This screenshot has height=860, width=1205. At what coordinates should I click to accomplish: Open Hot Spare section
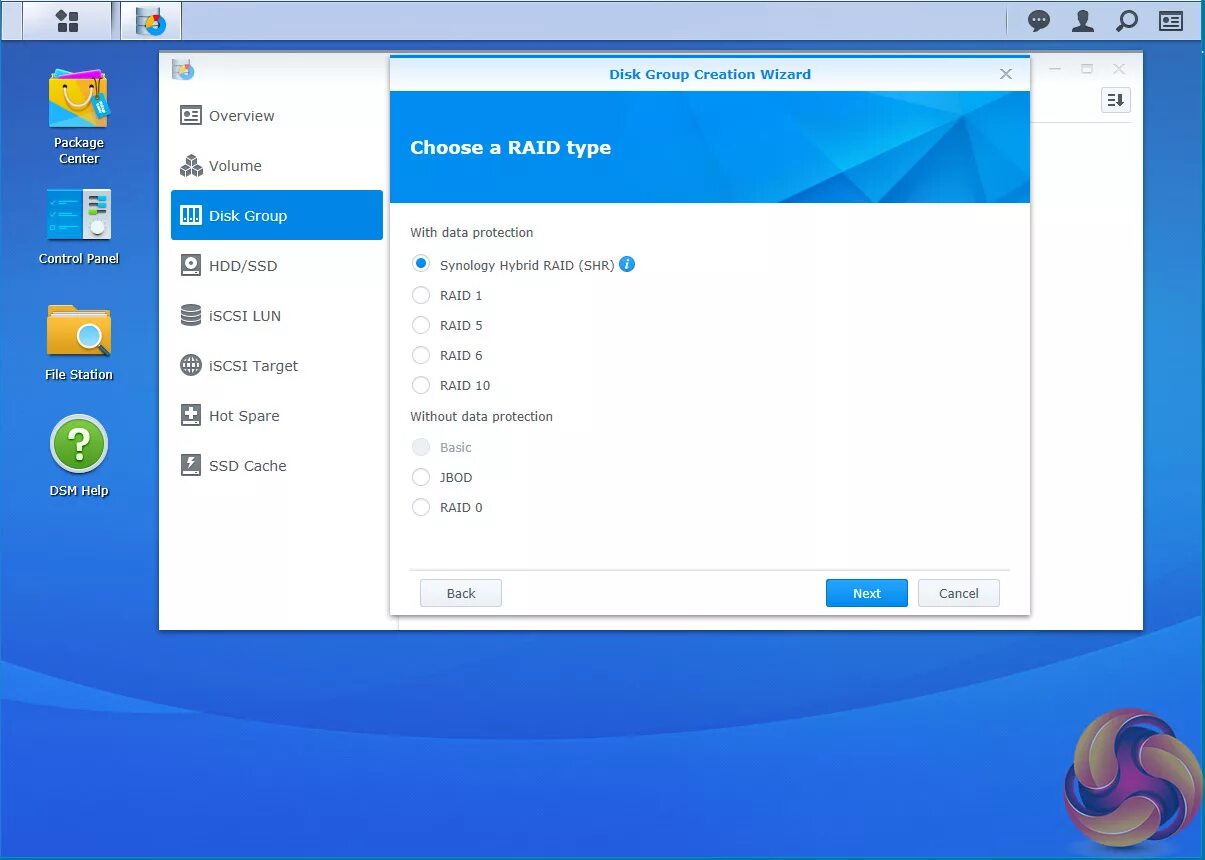click(277, 416)
